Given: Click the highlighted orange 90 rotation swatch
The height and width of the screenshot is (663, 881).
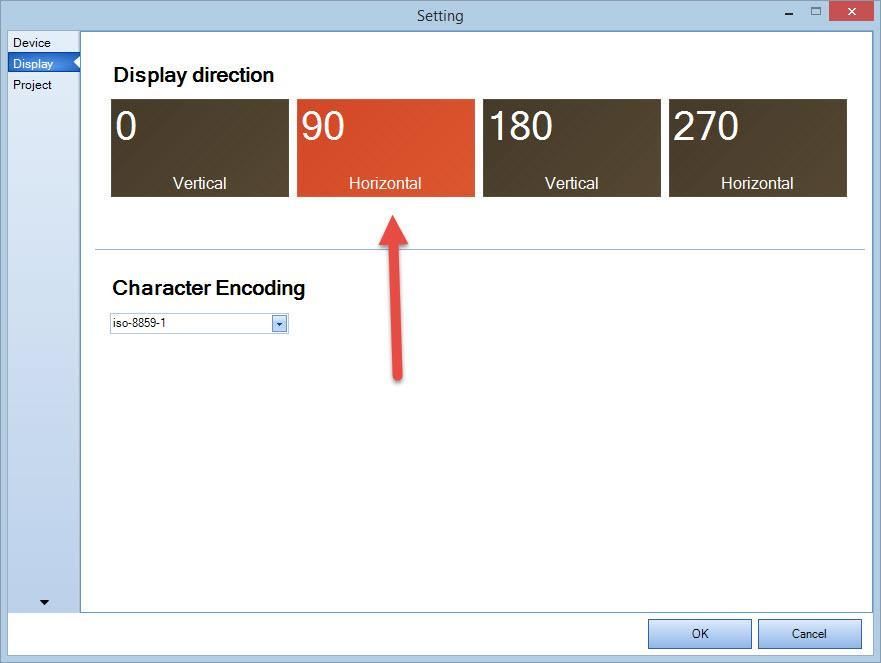Looking at the screenshot, I should click(x=385, y=148).
